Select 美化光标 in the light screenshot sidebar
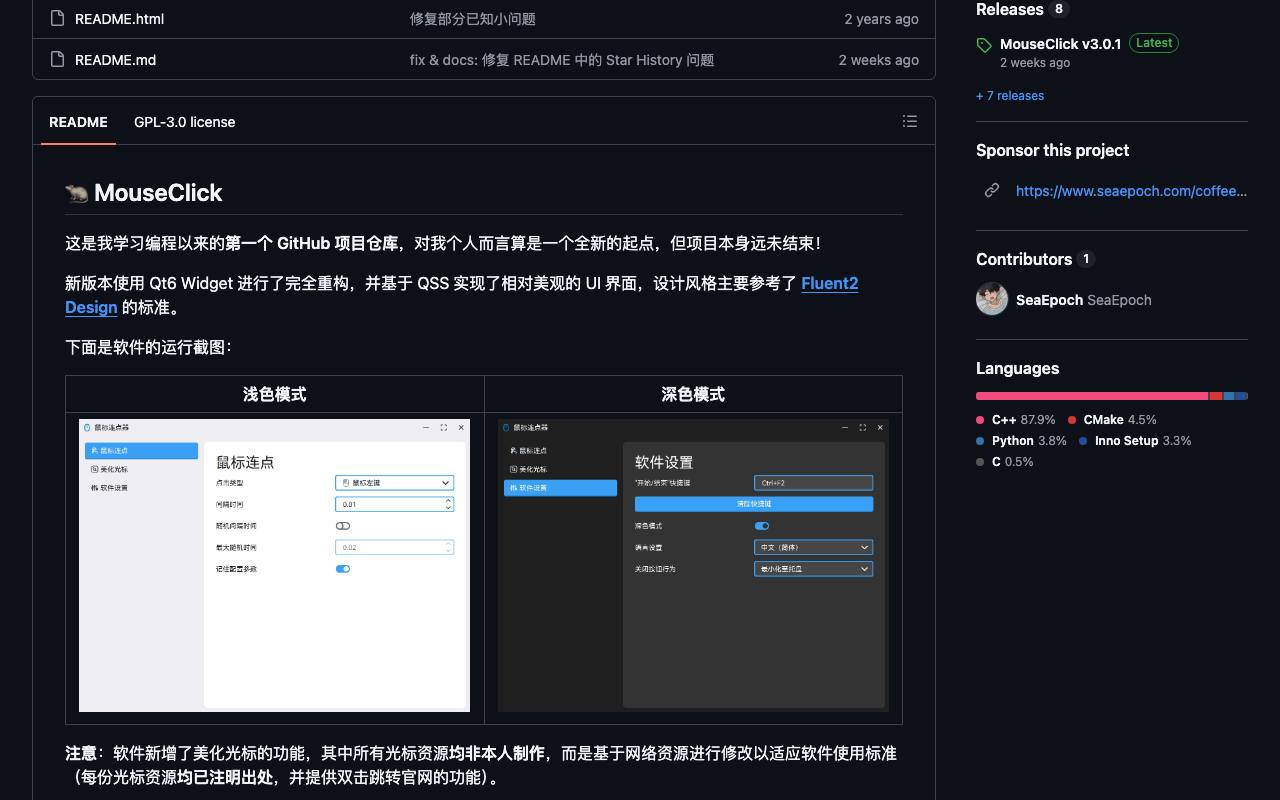Screen dimensions: 1280x800 coord(141,469)
